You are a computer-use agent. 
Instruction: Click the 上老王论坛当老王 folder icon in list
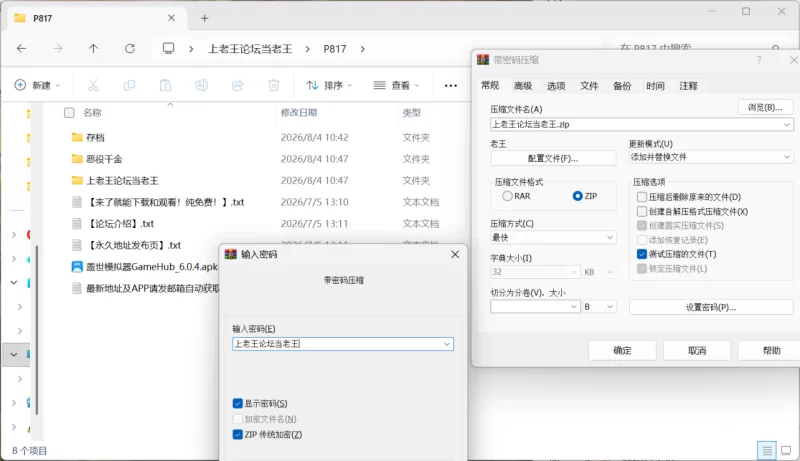click(x=77, y=180)
